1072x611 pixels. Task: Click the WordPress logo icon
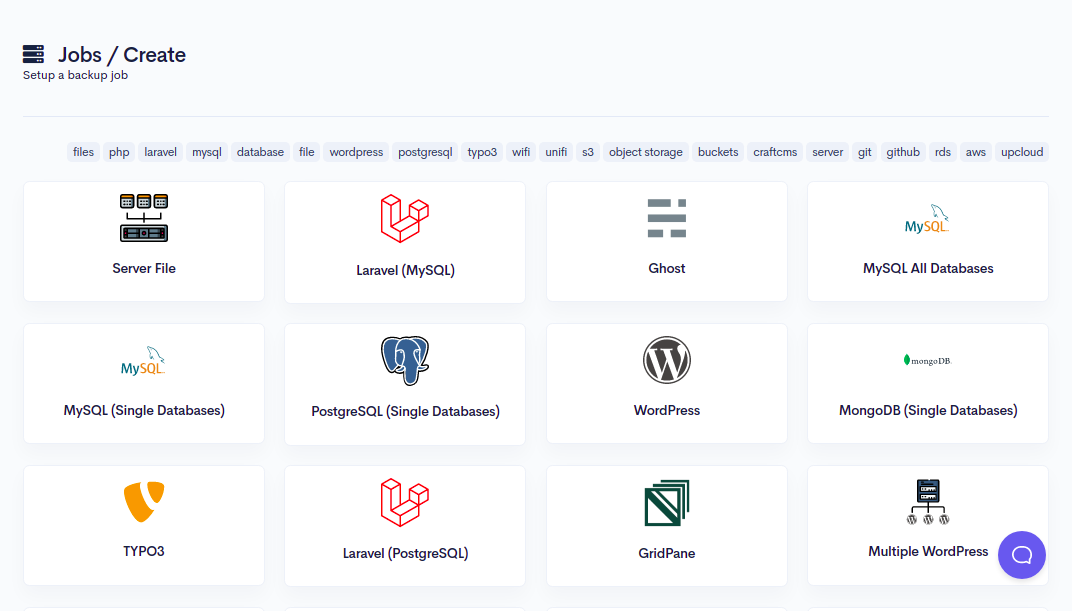click(x=667, y=360)
